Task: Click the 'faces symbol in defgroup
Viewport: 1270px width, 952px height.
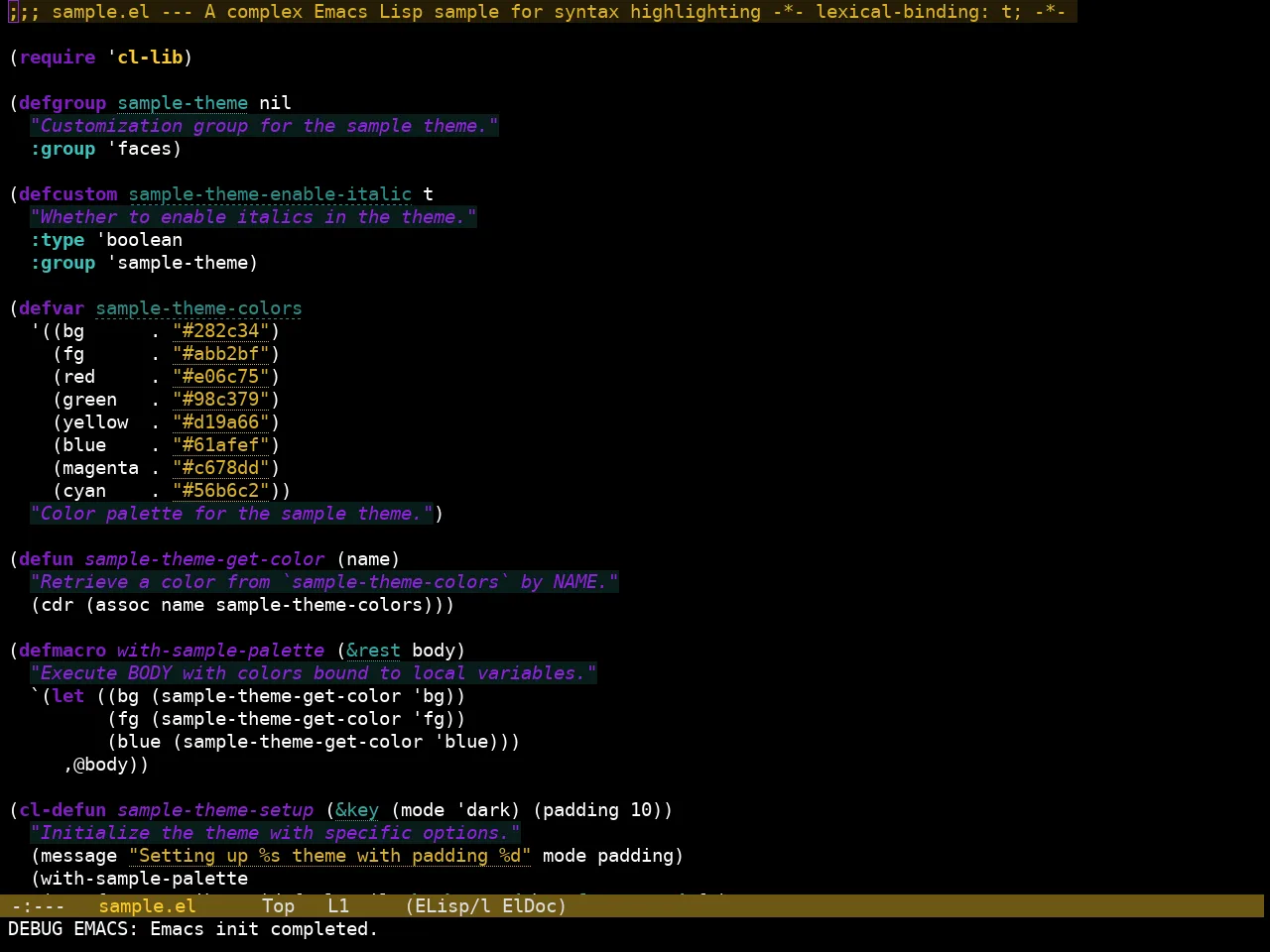Action: (x=140, y=149)
